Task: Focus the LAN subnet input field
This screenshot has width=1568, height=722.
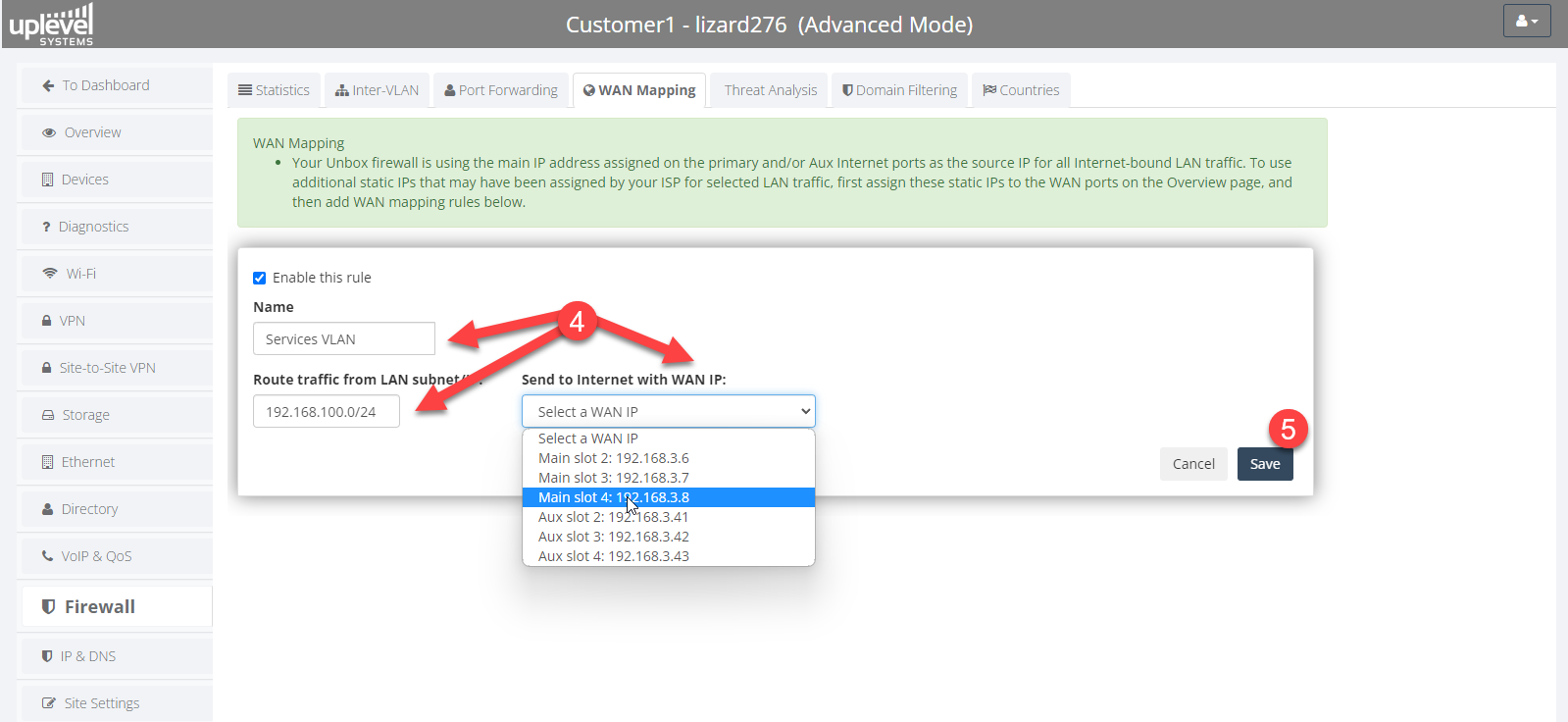Action: (326, 412)
